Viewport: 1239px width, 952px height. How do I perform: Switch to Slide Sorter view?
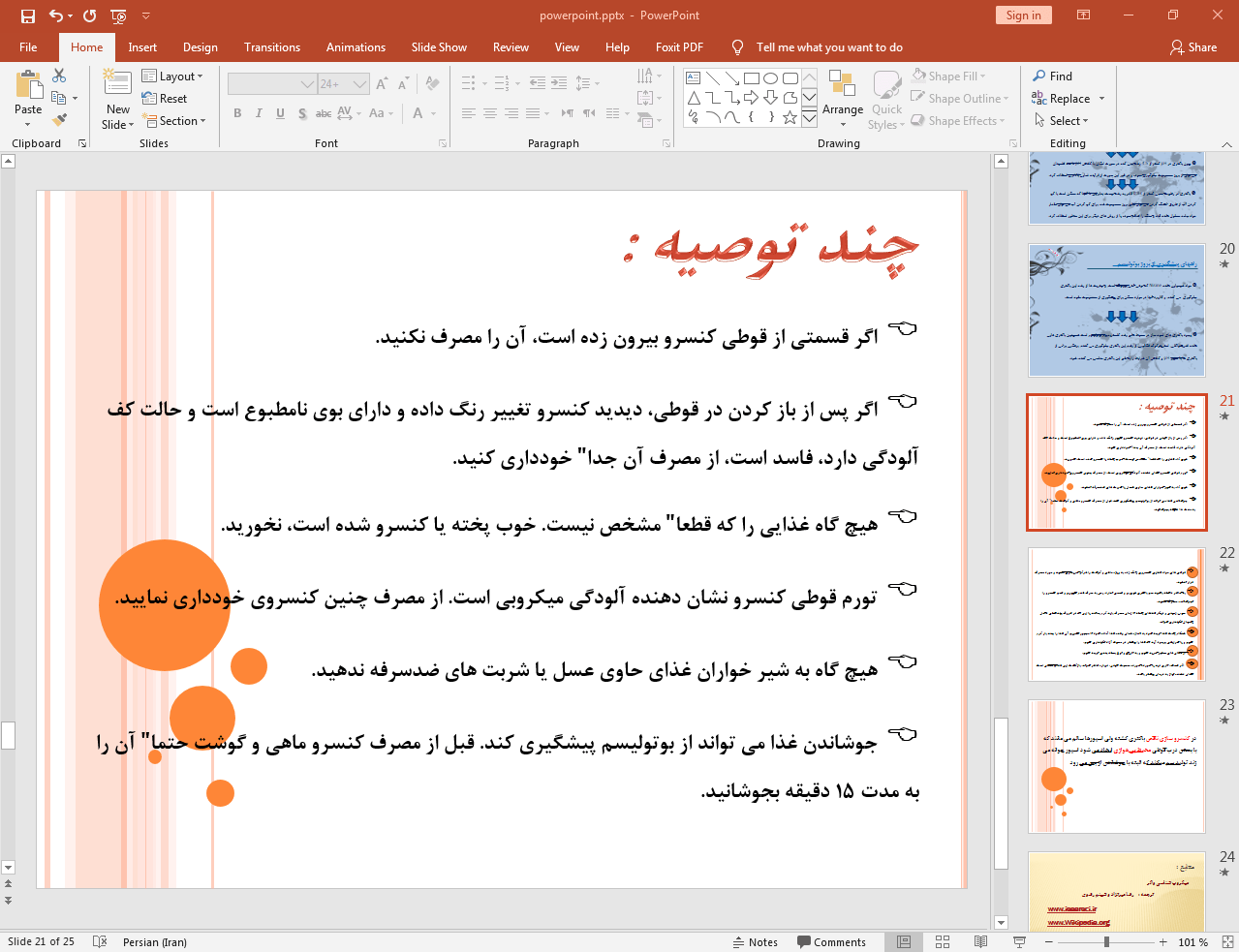point(943,941)
